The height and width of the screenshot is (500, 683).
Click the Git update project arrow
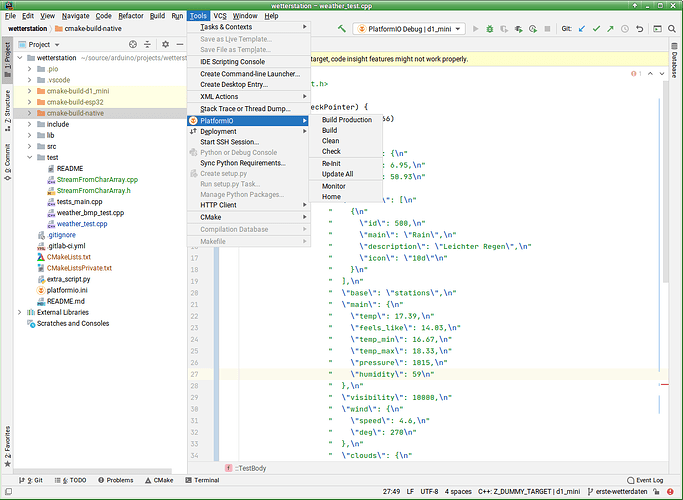(582, 29)
